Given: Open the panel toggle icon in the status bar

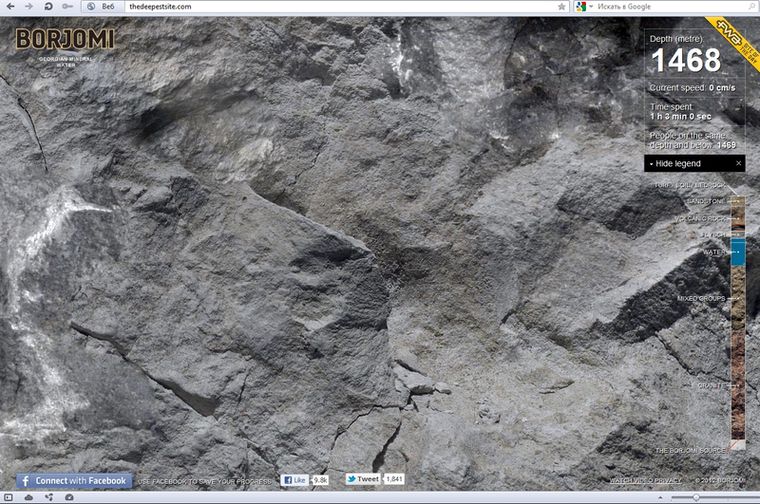Looking at the screenshot, I should [x=9, y=497].
